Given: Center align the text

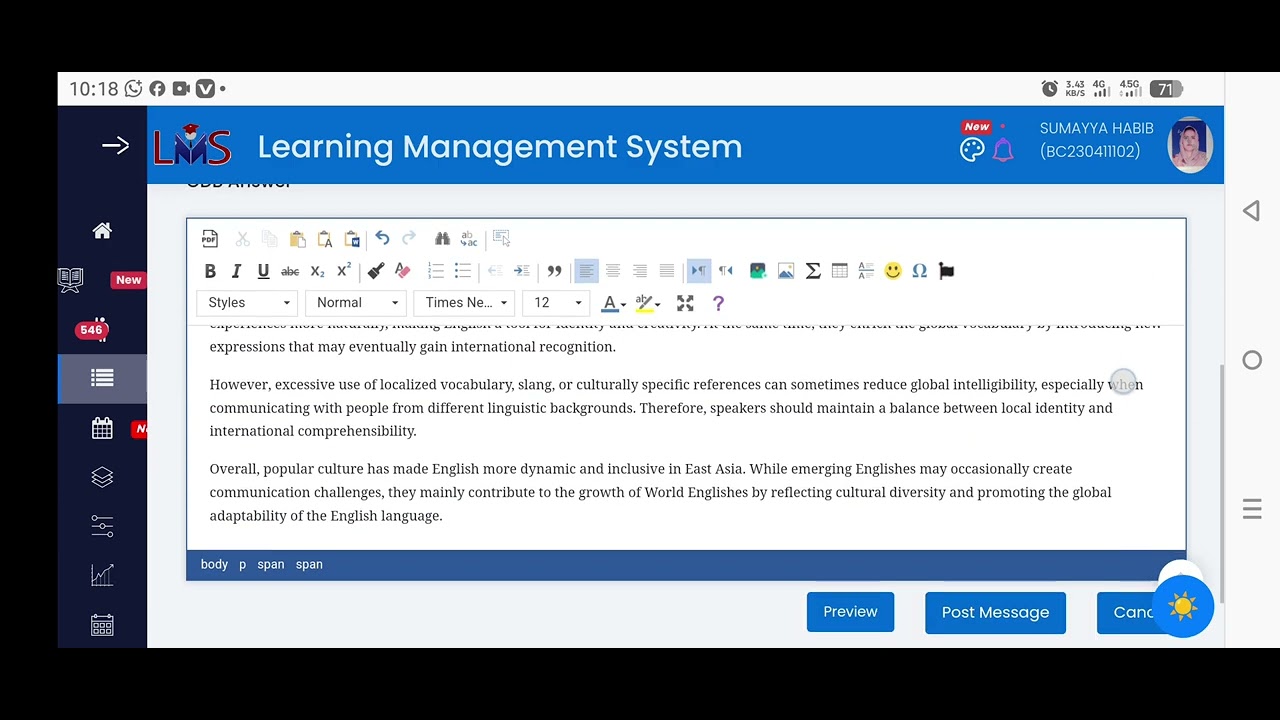Looking at the screenshot, I should click(x=613, y=271).
